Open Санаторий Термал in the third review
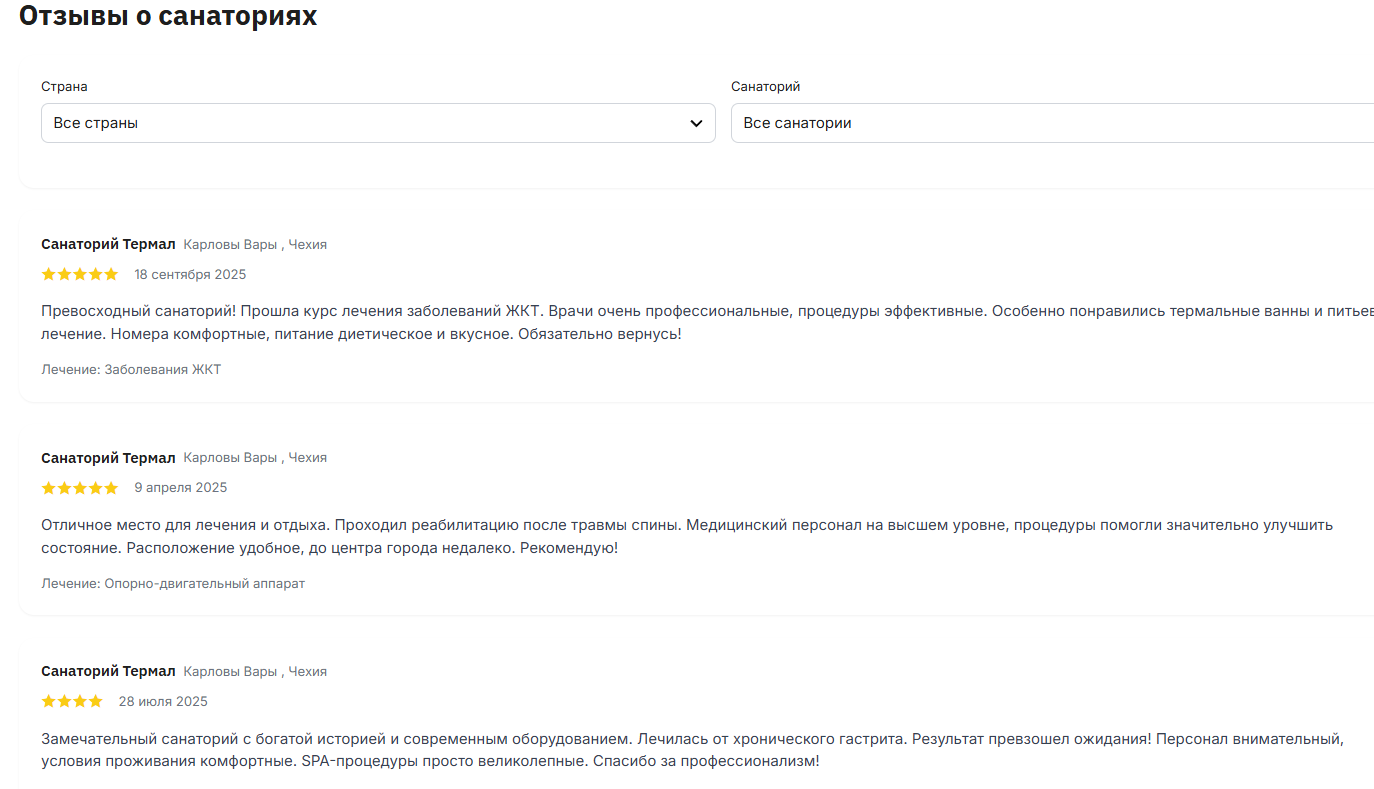The width and height of the screenshot is (1374, 789). [x=108, y=672]
